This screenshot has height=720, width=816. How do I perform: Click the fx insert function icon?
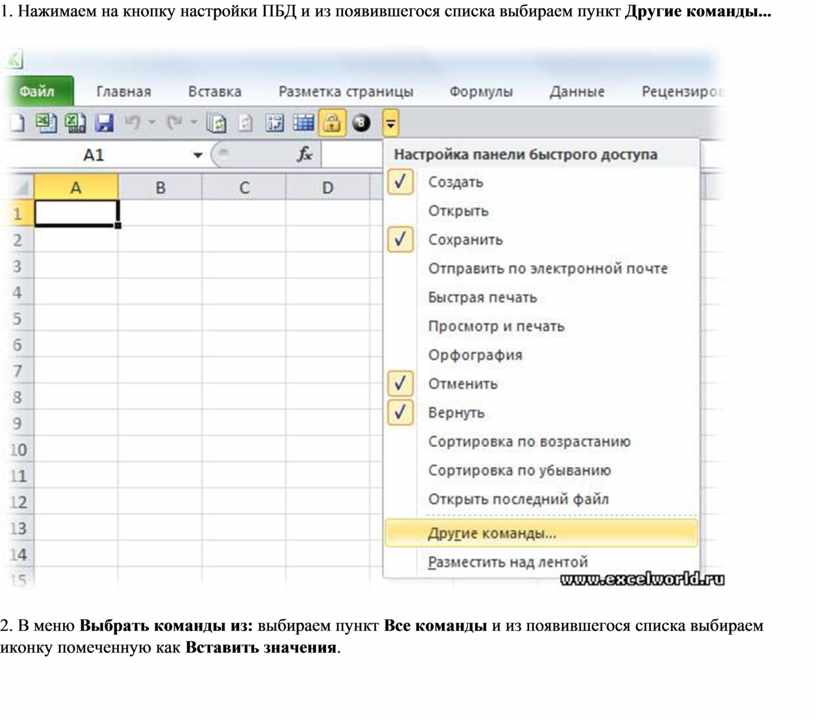click(304, 155)
